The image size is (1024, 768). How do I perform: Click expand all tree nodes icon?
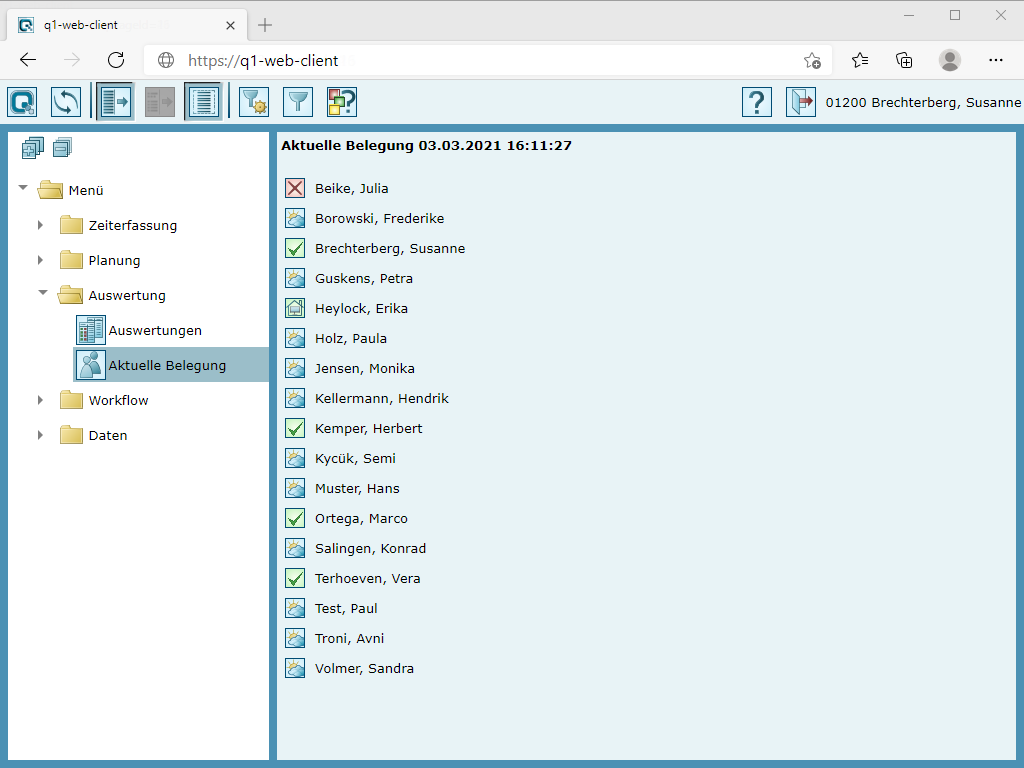[32, 149]
